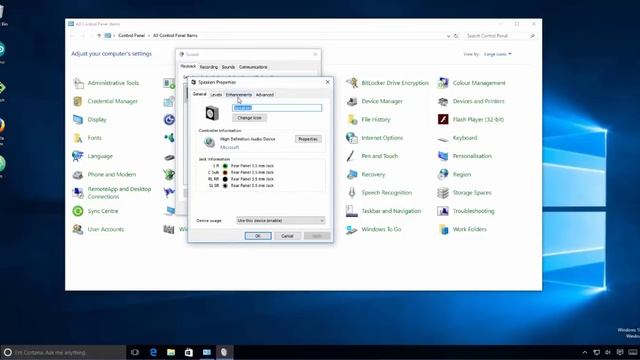Open the Personalisation icon
The image size is (640, 360).
pos(443,156)
